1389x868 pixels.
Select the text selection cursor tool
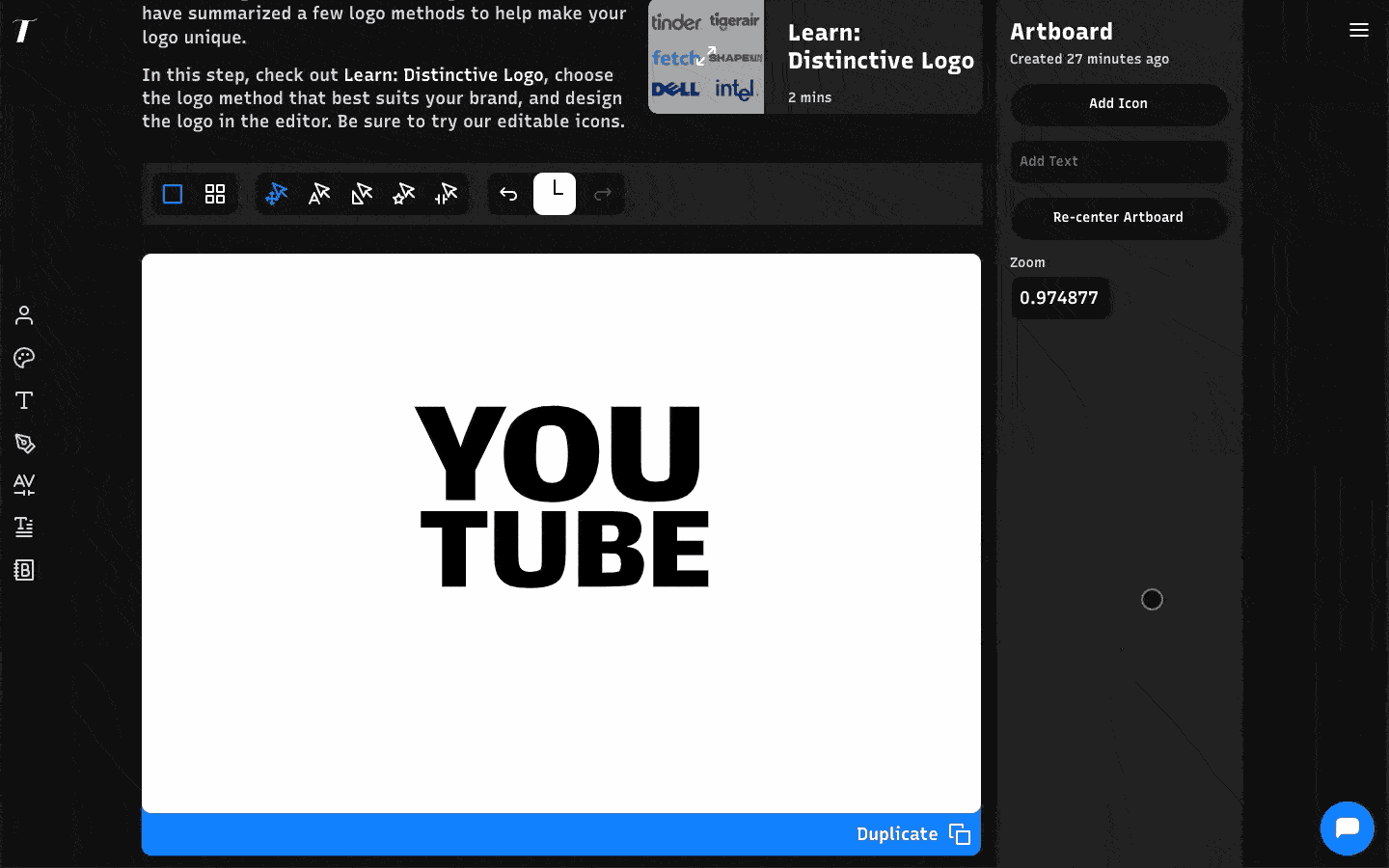(319, 194)
